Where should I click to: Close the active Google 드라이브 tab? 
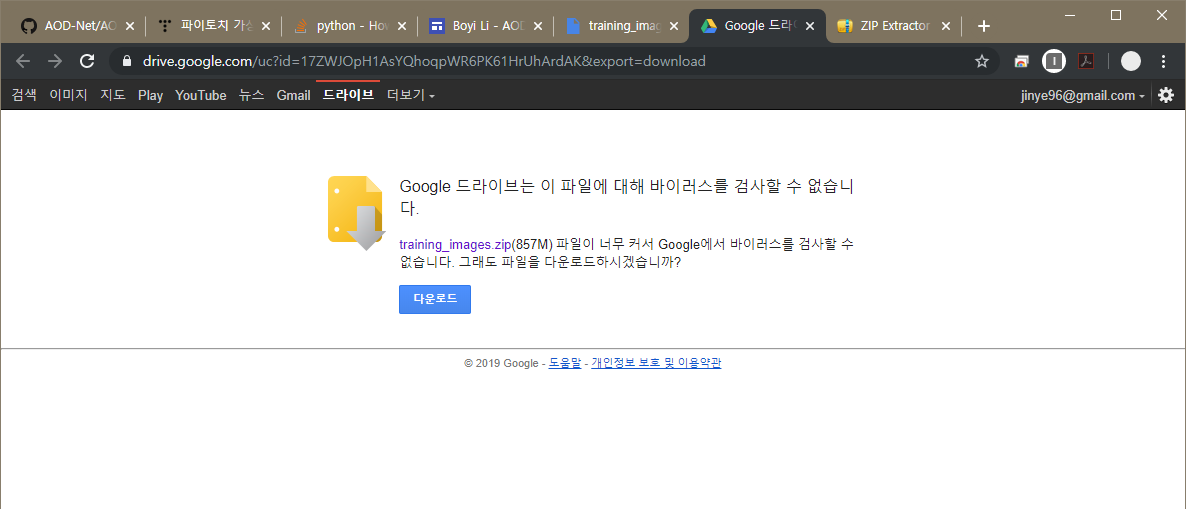click(810, 26)
